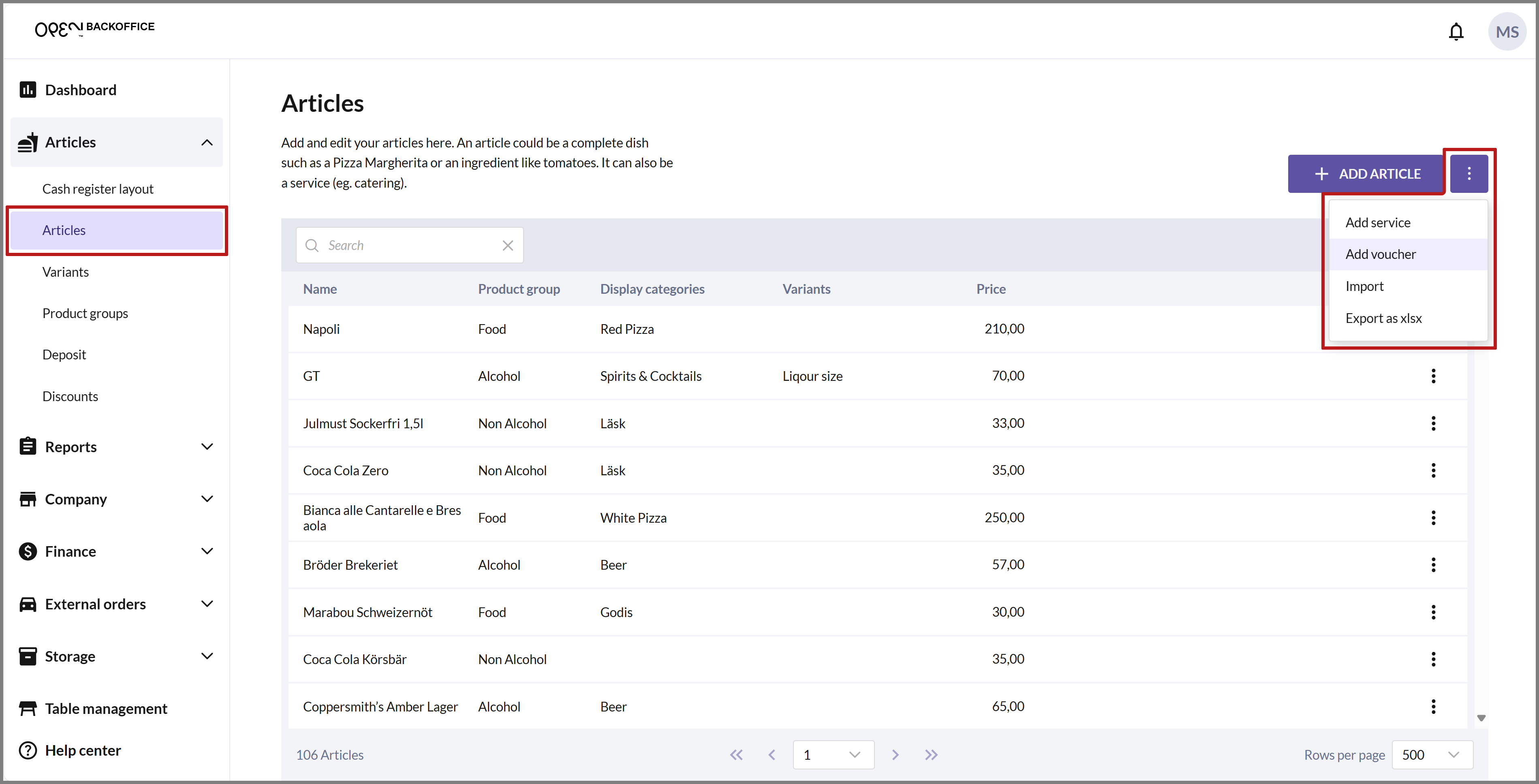Viewport: 1539px width, 784px height.
Task: Collapse the Articles sidebar section
Action: pyautogui.click(x=207, y=142)
